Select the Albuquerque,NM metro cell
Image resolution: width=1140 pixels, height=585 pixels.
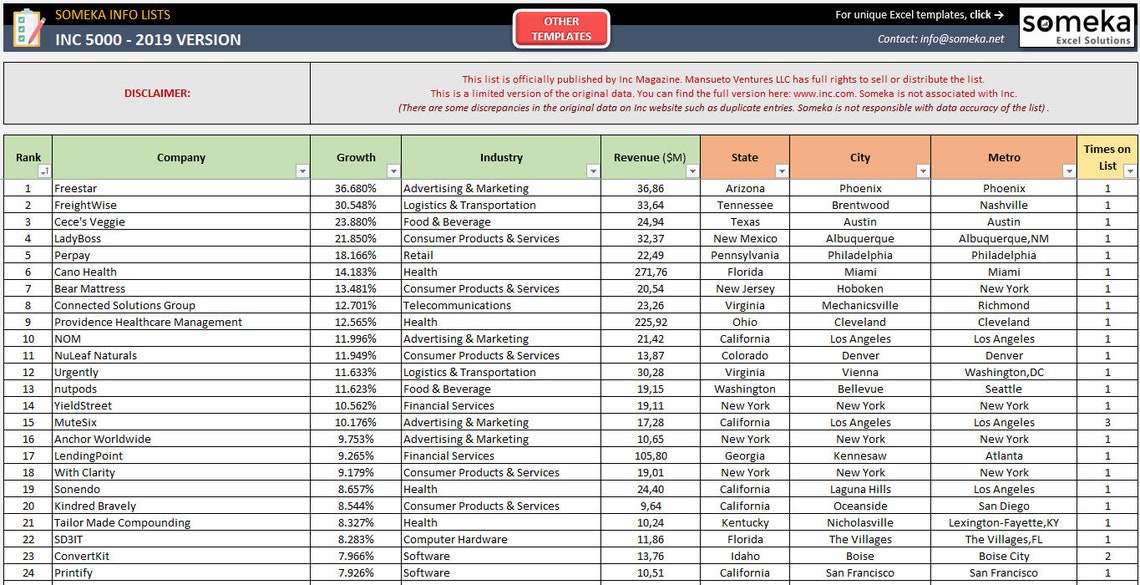point(1003,238)
